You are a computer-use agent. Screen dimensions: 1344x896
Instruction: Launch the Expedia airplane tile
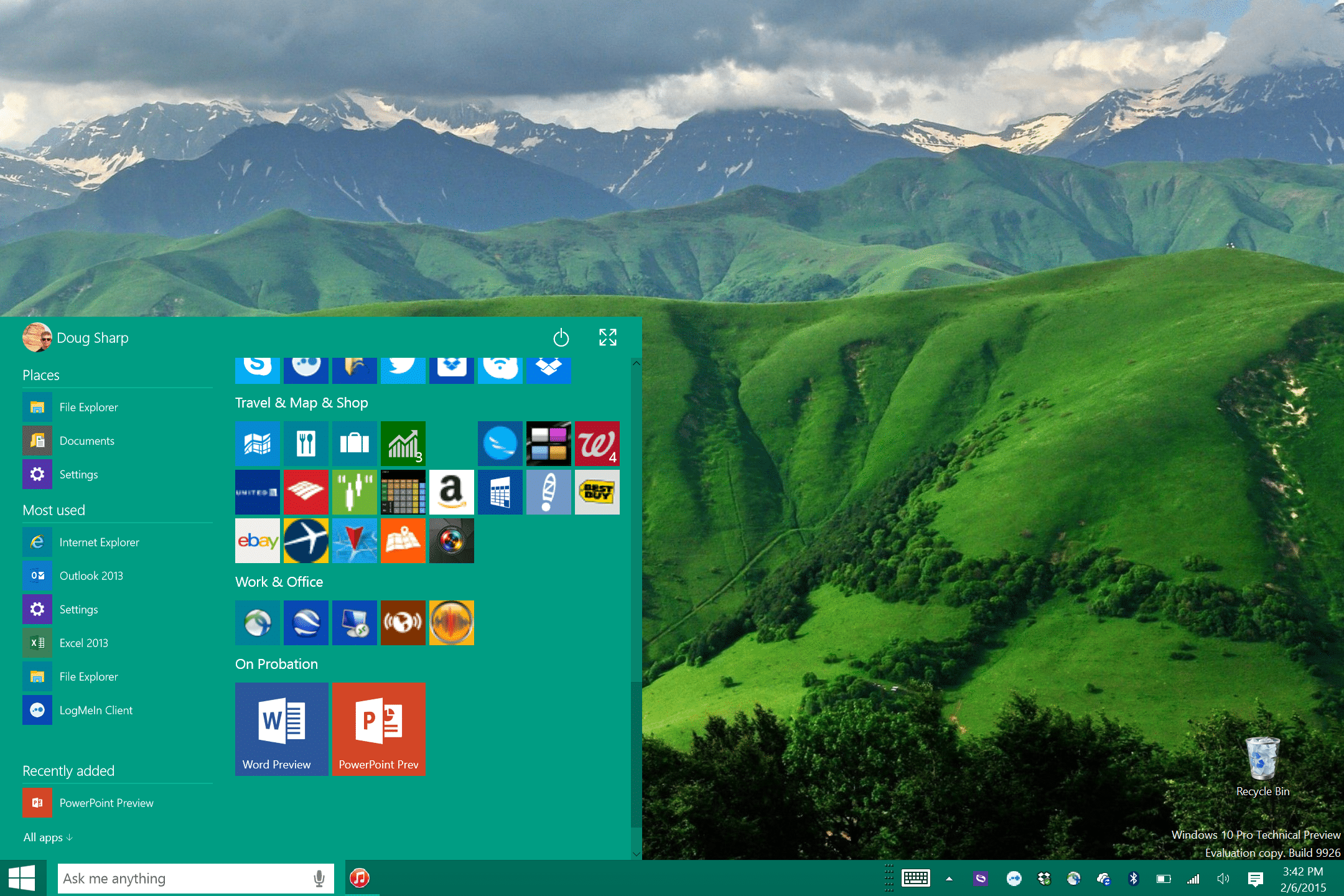click(x=306, y=541)
